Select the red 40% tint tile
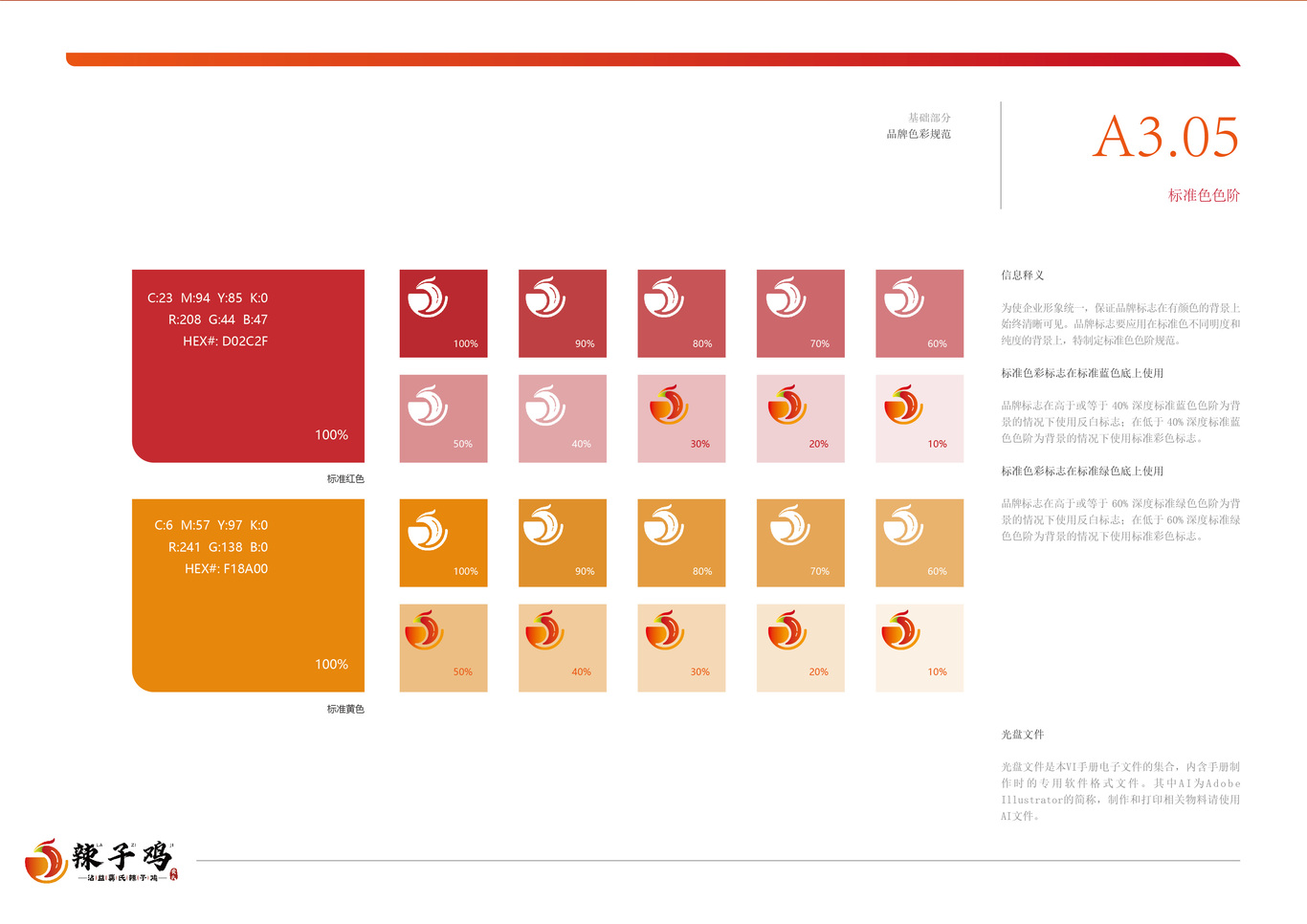Viewport: 1307px width, 924px height. (x=563, y=419)
